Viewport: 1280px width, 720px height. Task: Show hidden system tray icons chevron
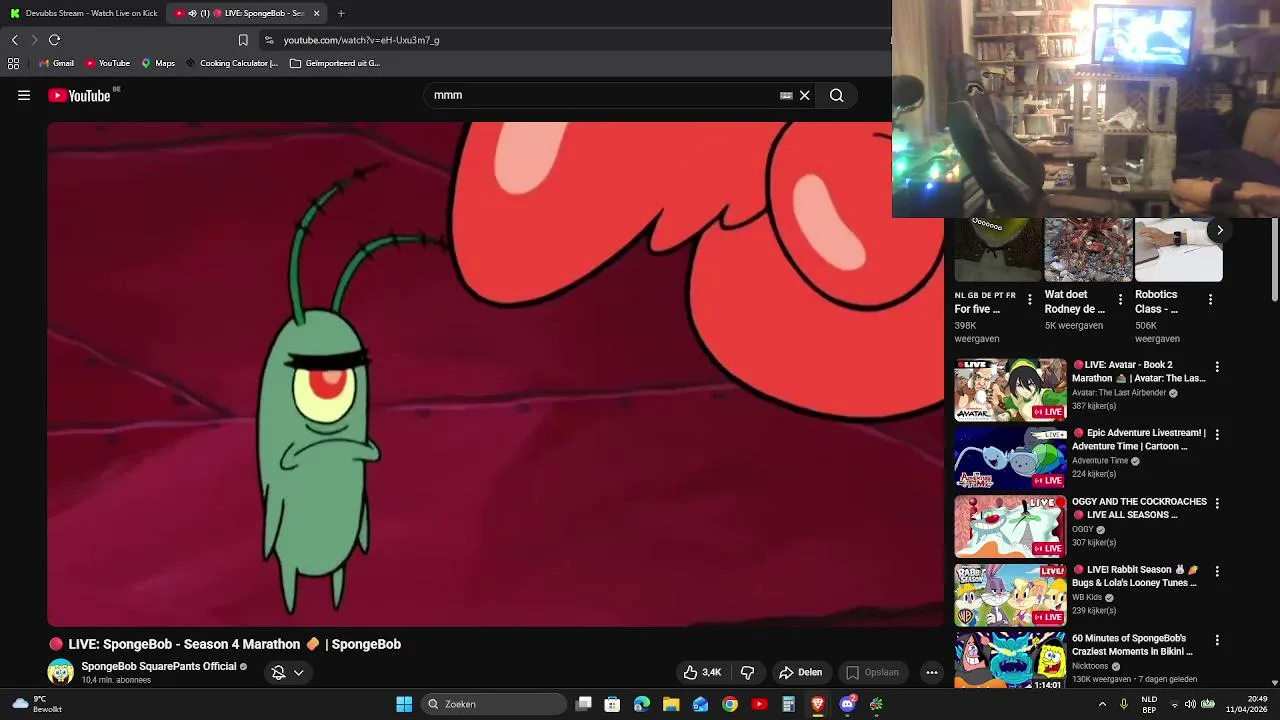[x=1102, y=704]
